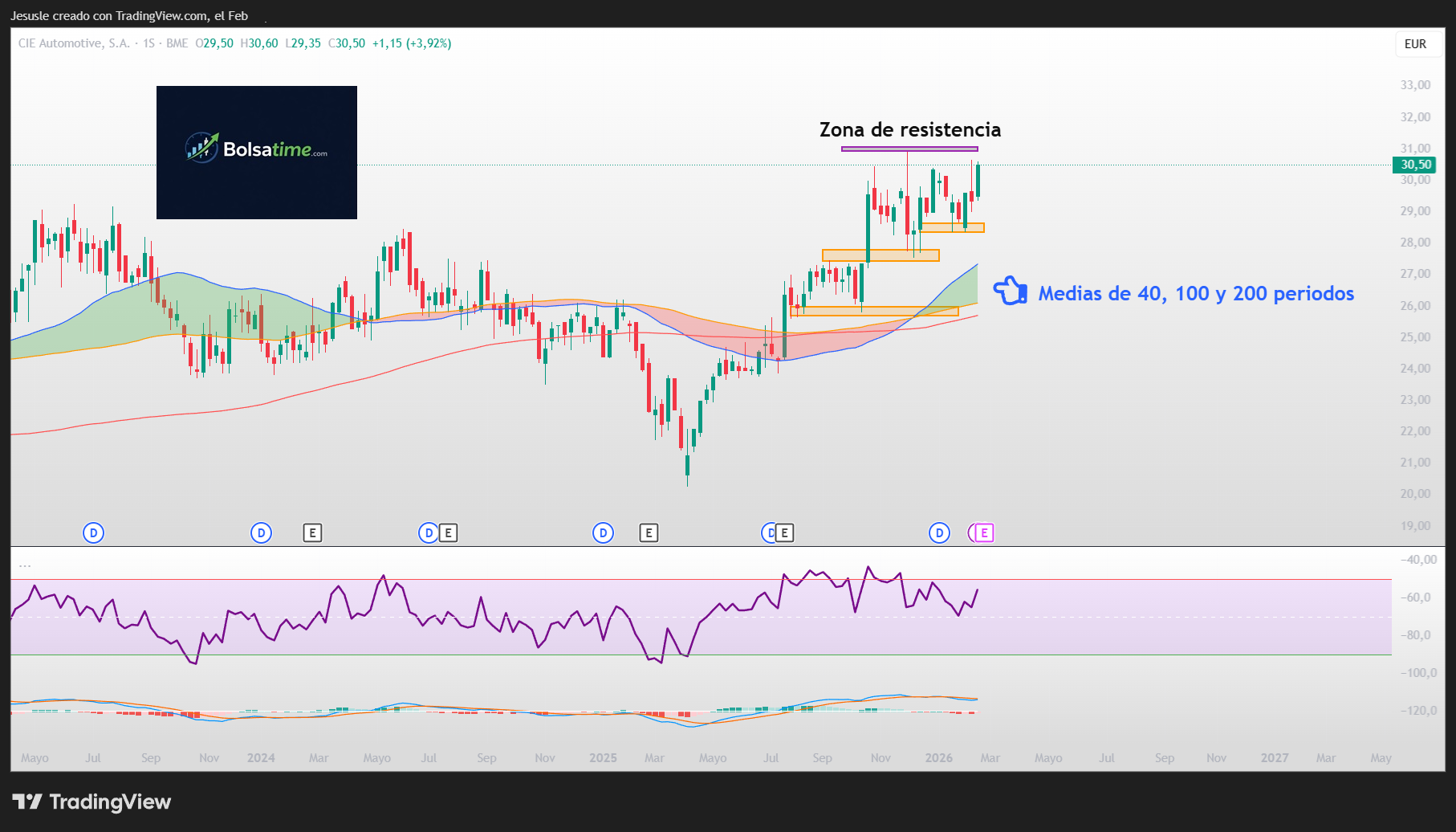Click the CIE Automotive symbol name
The image size is (1456, 832).
[x=76, y=43]
